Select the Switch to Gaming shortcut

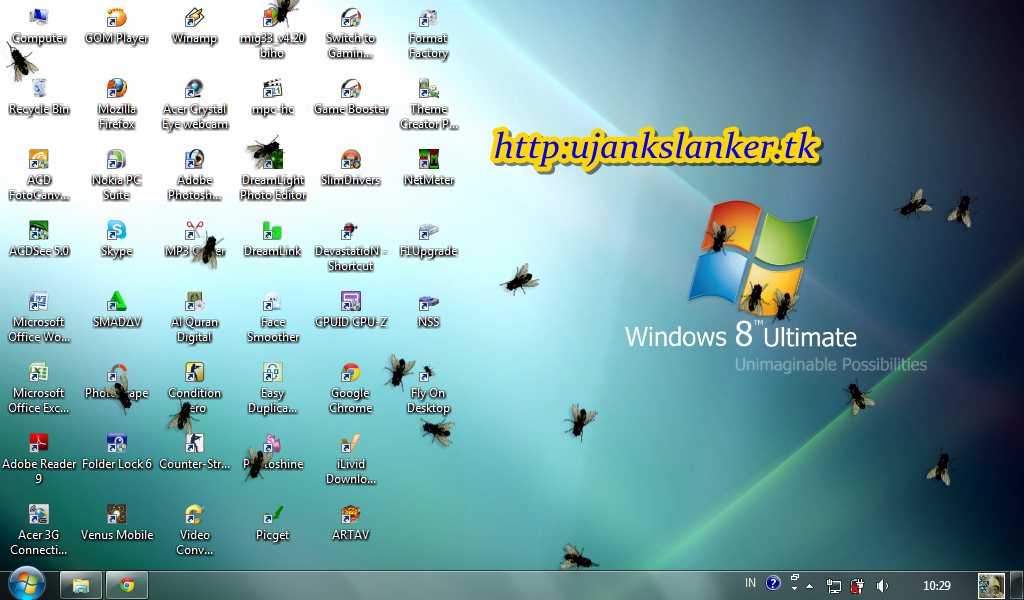point(351,34)
